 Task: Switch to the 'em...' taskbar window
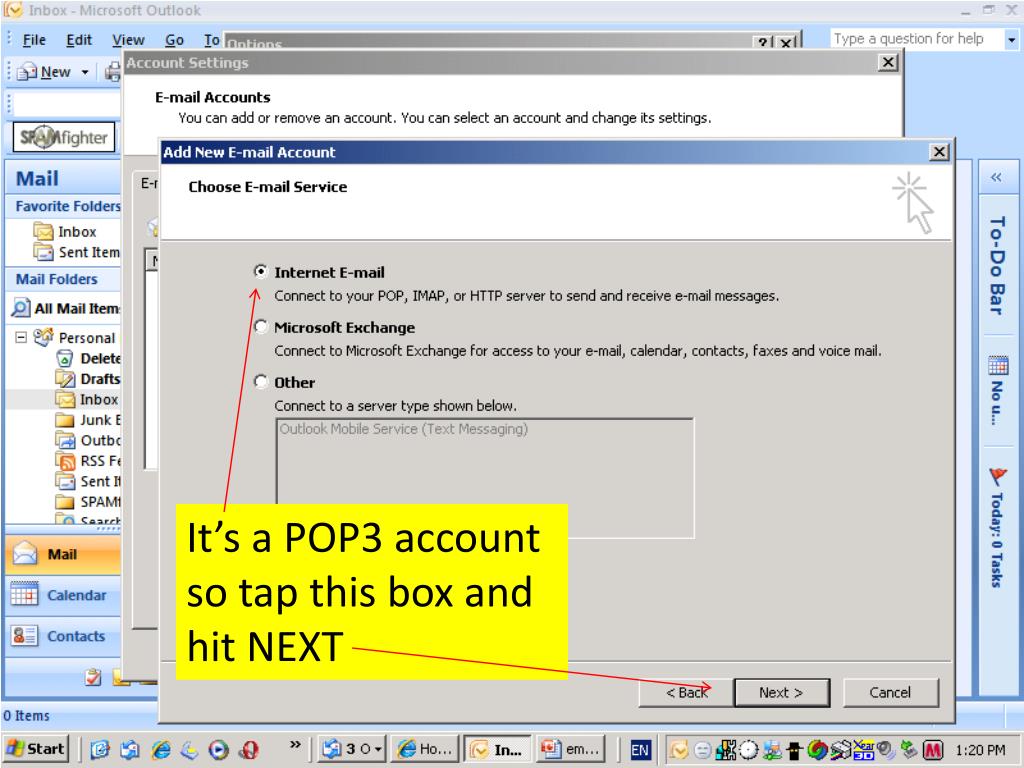pos(570,749)
